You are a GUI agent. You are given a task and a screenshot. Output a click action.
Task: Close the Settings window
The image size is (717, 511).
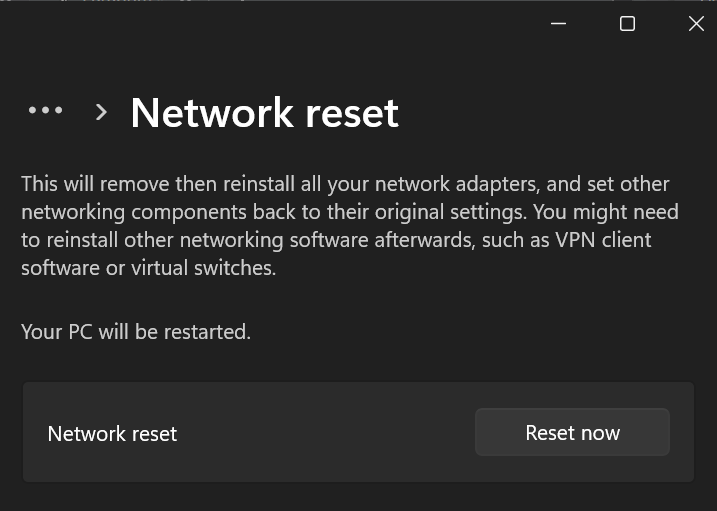696,24
